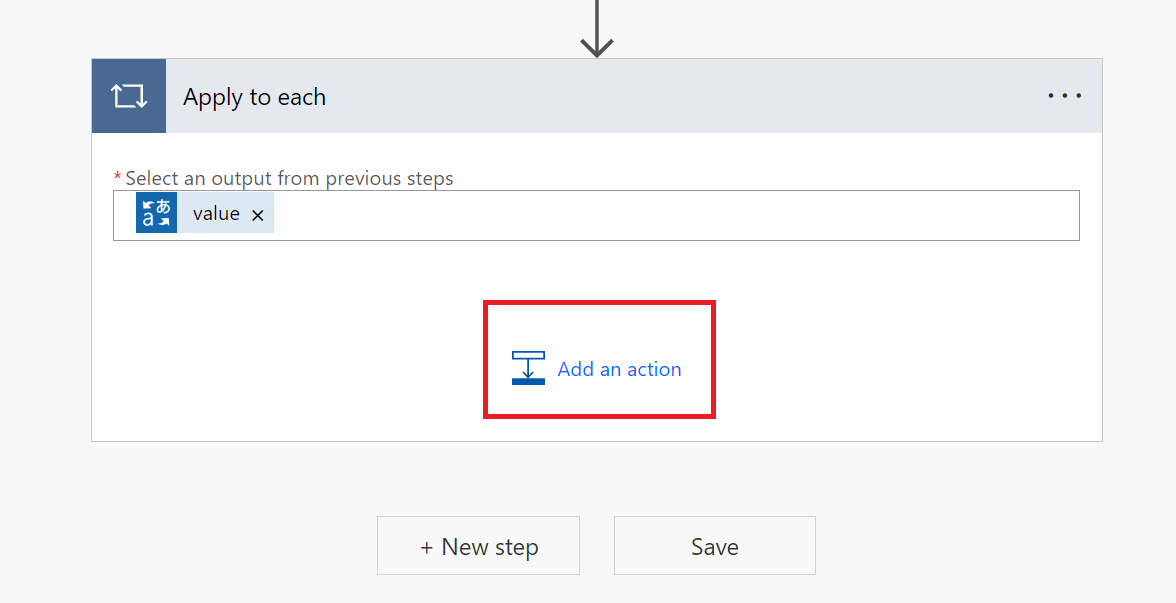Viewport: 1176px width, 603px height.
Task: Click the Add an action icon
Action: (528, 368)
